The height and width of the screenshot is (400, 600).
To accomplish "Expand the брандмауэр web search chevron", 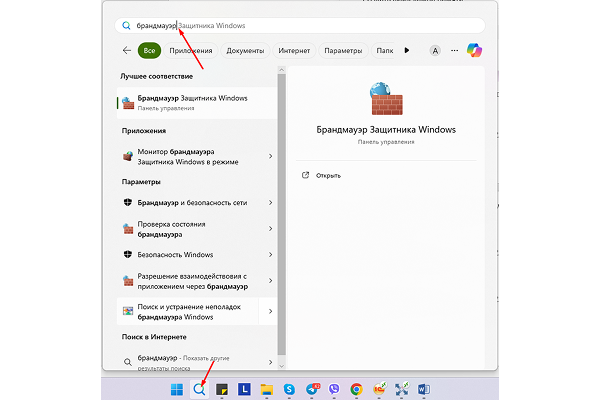I will [271, 362].
